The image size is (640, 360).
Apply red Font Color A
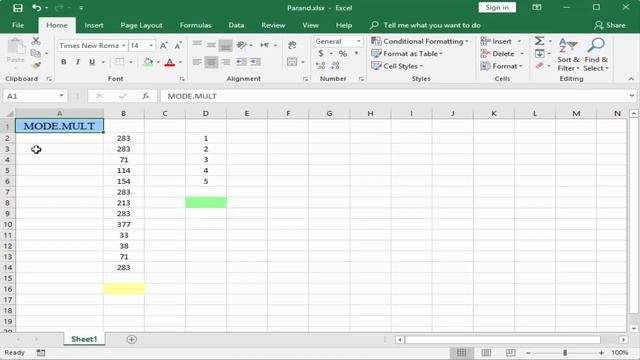170,62
